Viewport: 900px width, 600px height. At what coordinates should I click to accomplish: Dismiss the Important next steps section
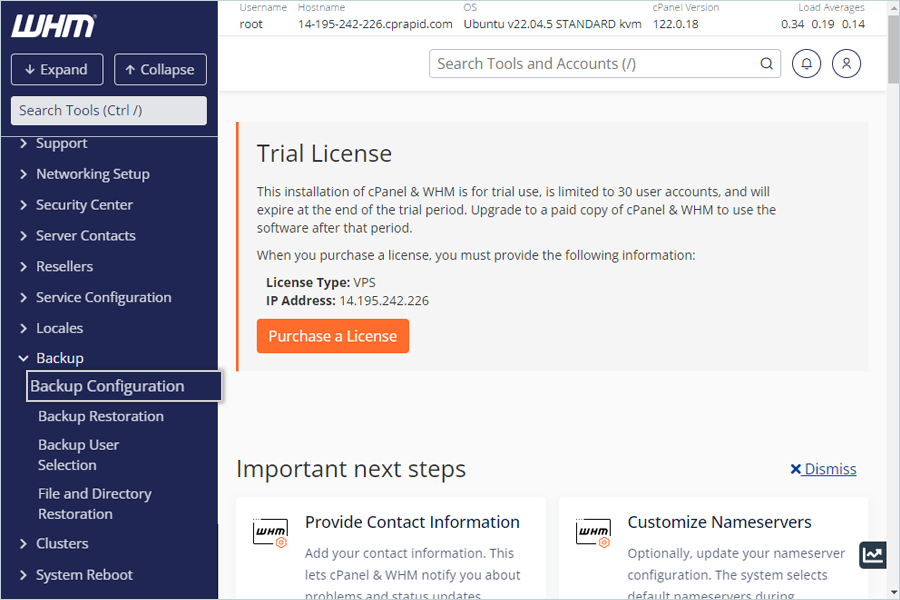tap(823, 469)
